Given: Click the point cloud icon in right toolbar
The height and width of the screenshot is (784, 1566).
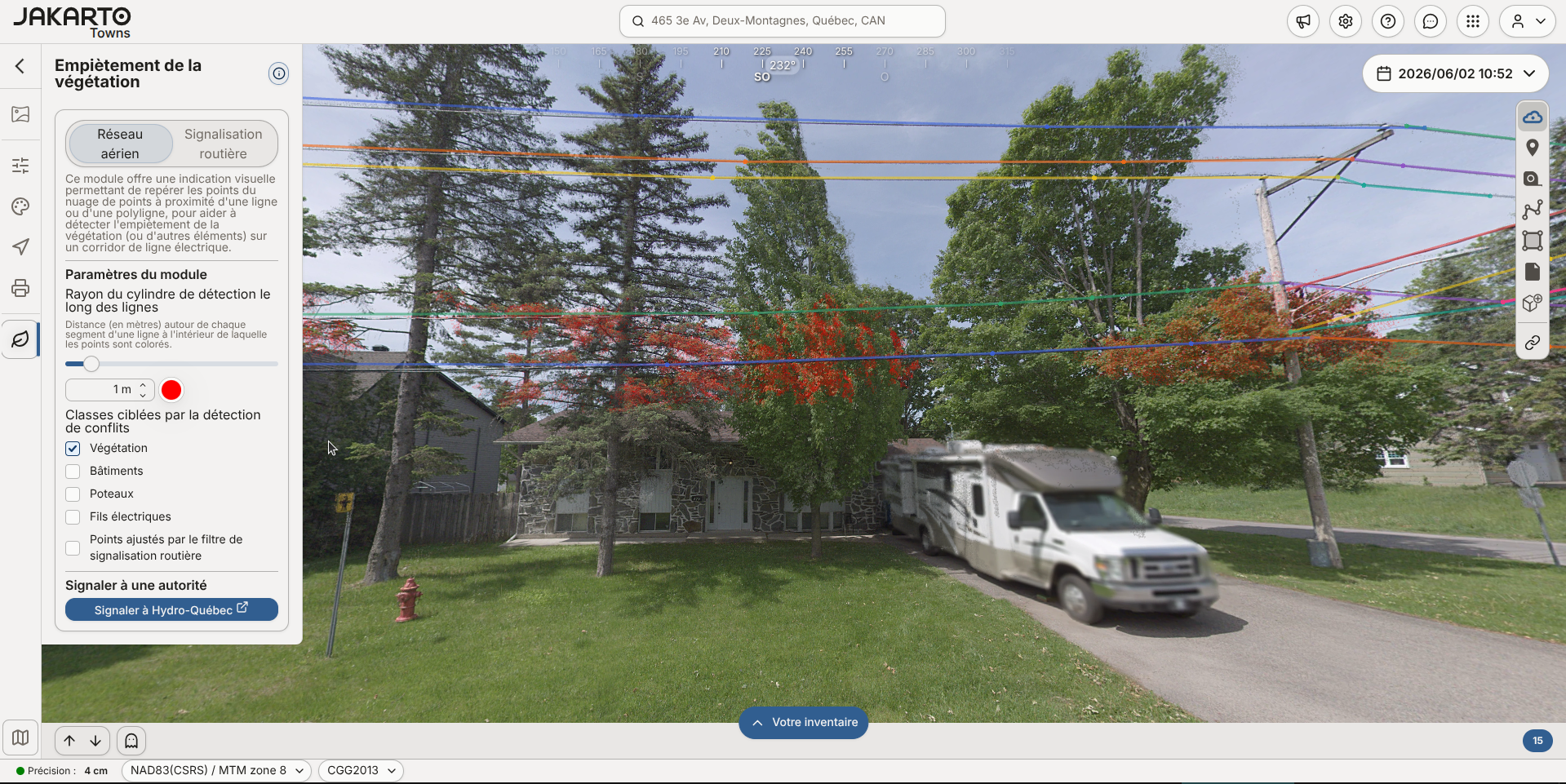Looking at the screenshot, I should (x=1533, y=117).
